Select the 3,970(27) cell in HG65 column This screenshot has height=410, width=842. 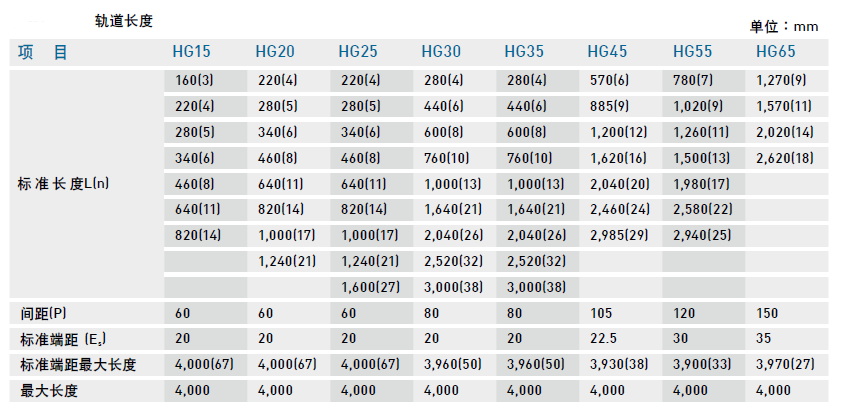pyautogui.click(x=786, y=365)
